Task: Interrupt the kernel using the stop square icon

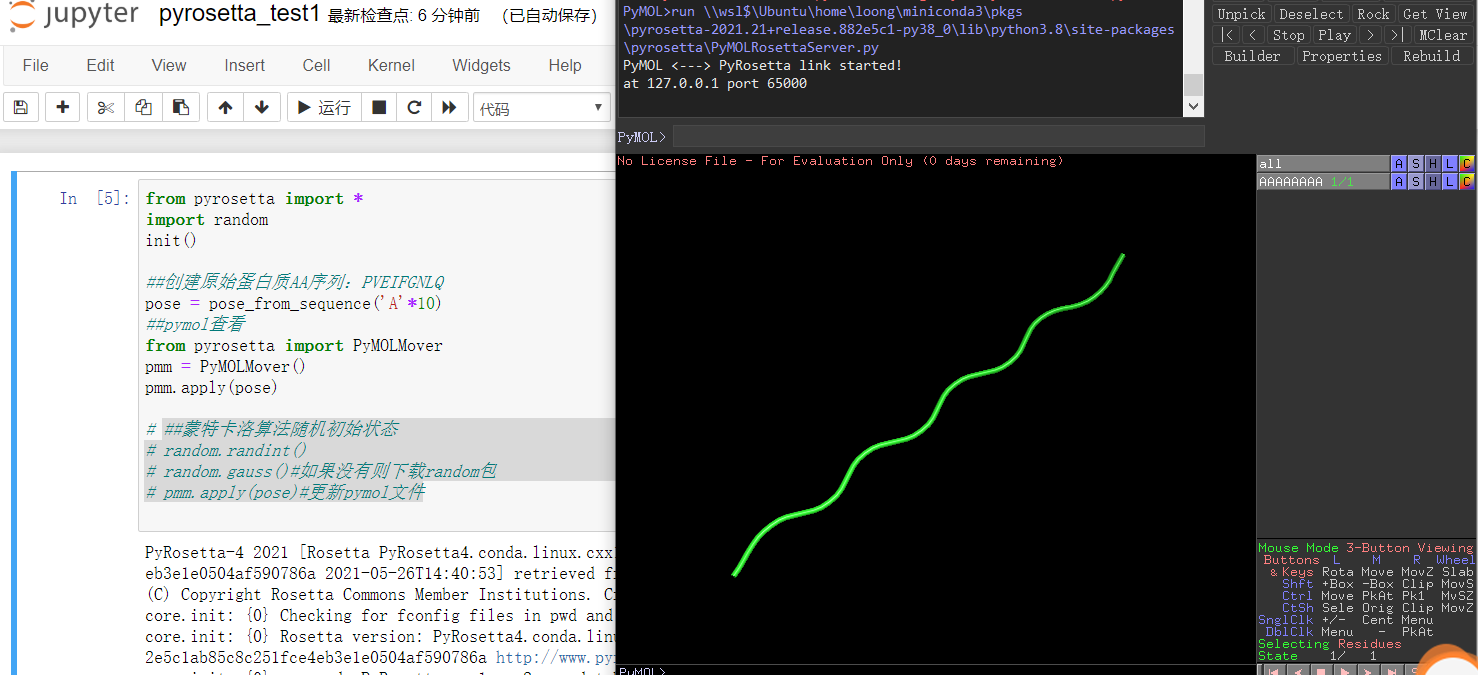Action: pyautogui.click(x=378, y=107)
